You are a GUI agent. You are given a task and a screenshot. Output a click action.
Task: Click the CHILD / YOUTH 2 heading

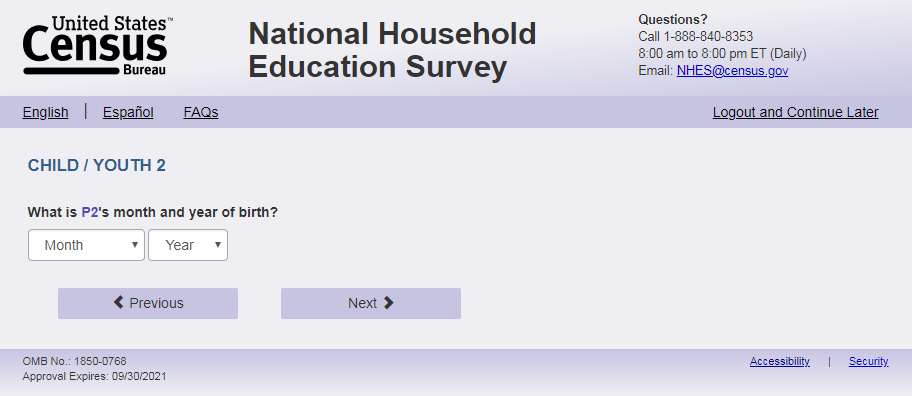[97, 166]
